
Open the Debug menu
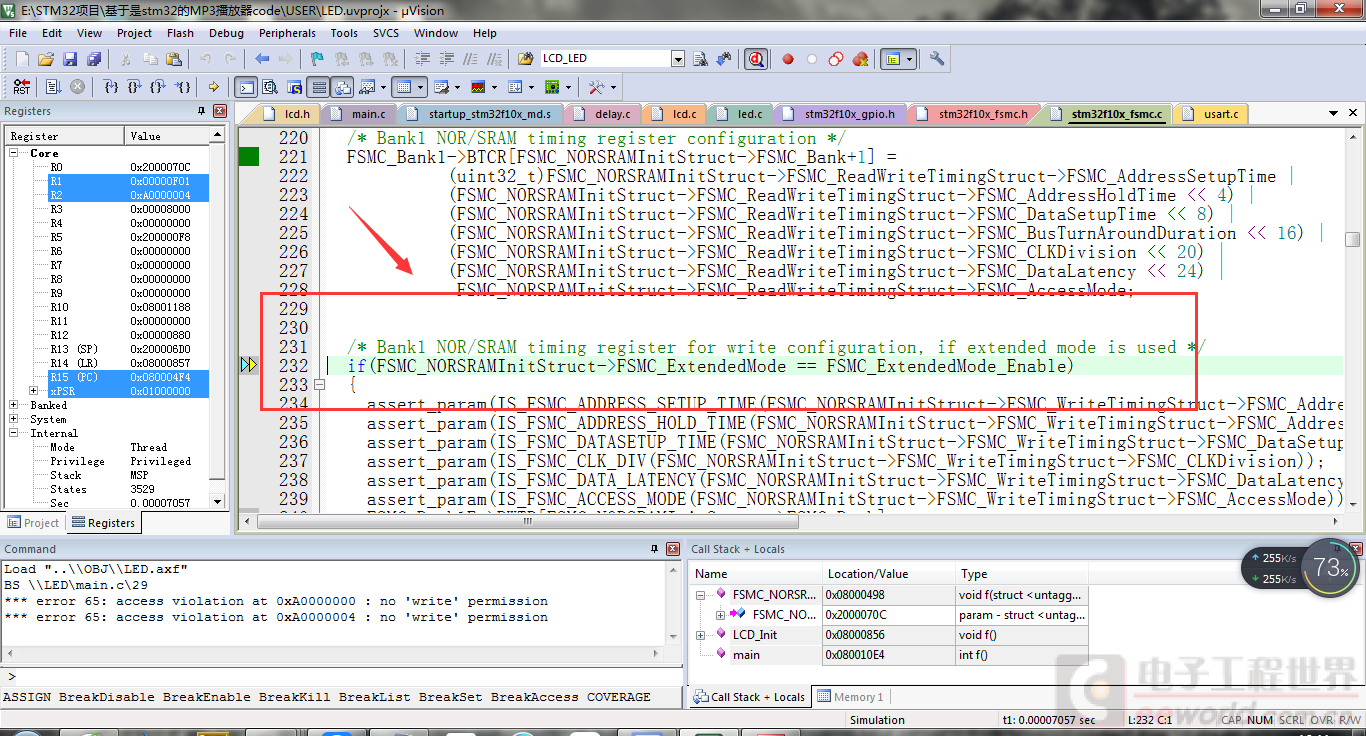click(226, 33)
